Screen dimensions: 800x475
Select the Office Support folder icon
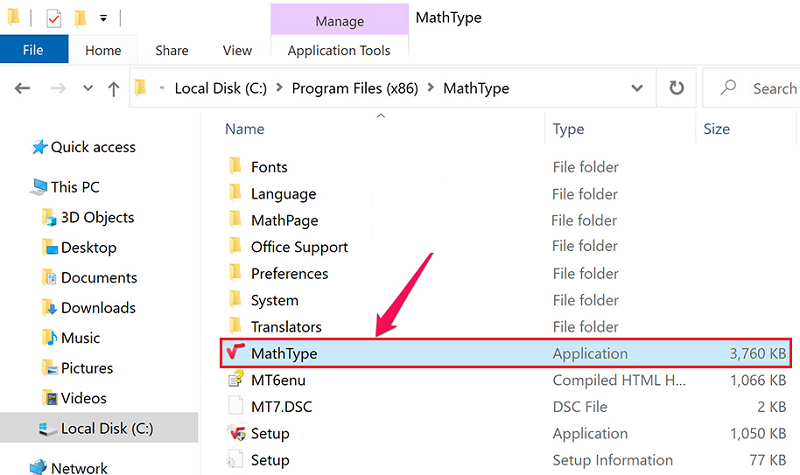[x=235, y=245]
